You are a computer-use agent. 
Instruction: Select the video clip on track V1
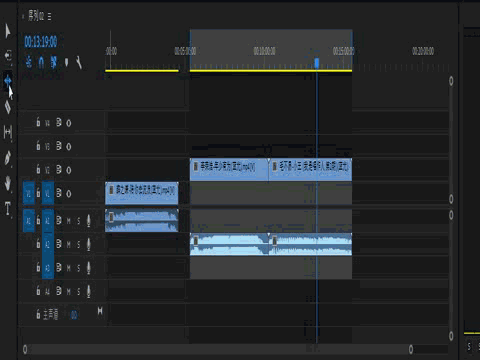pos(142,193)
